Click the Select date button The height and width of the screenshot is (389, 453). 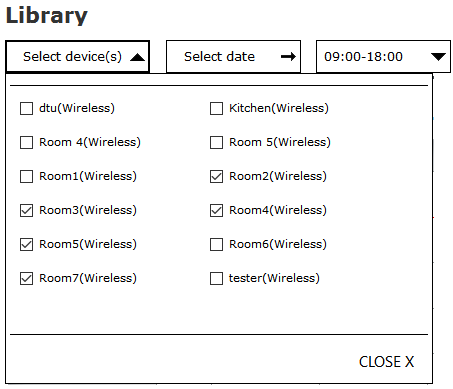coord(233,57)
